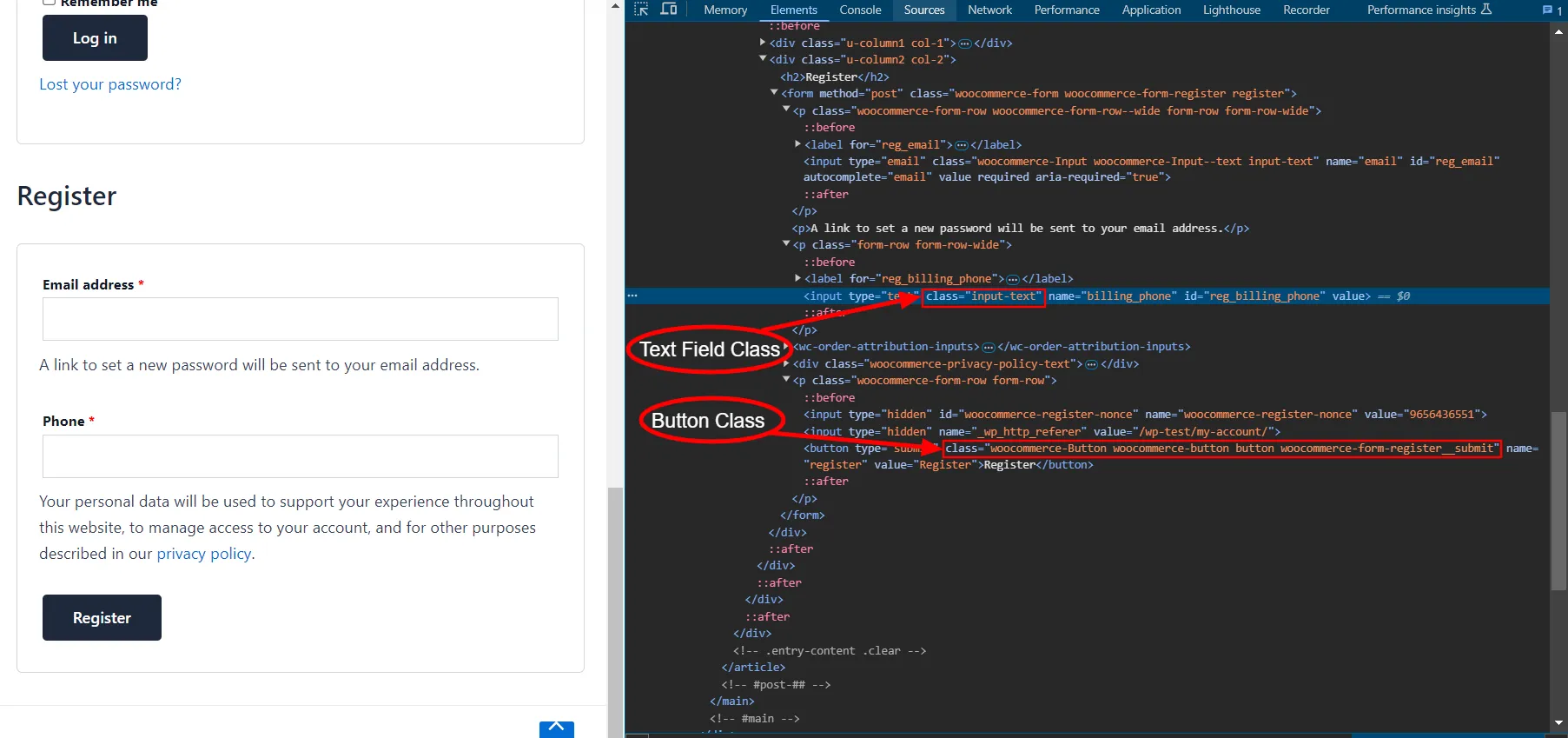1568x738 pixels.
Task: Open the Recorder tab
Action: tap(1307, 10)
